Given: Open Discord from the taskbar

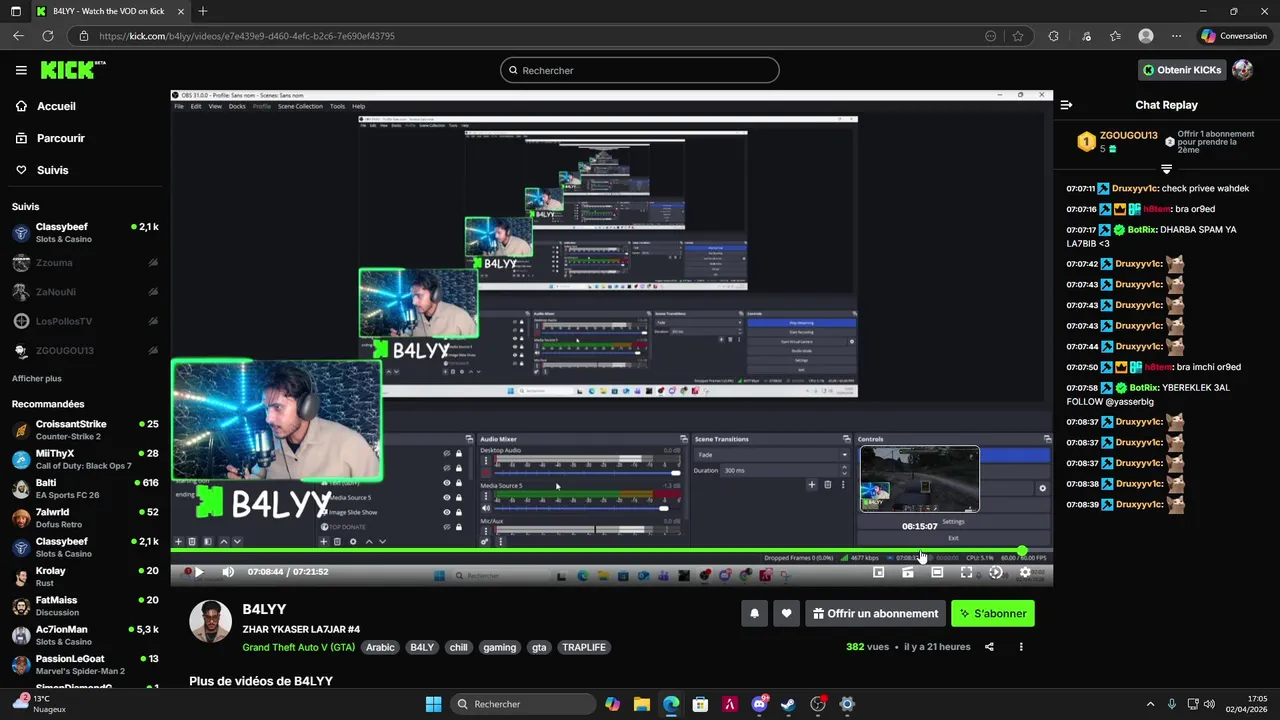Looking at the screenshot, I should click(760, 704).
